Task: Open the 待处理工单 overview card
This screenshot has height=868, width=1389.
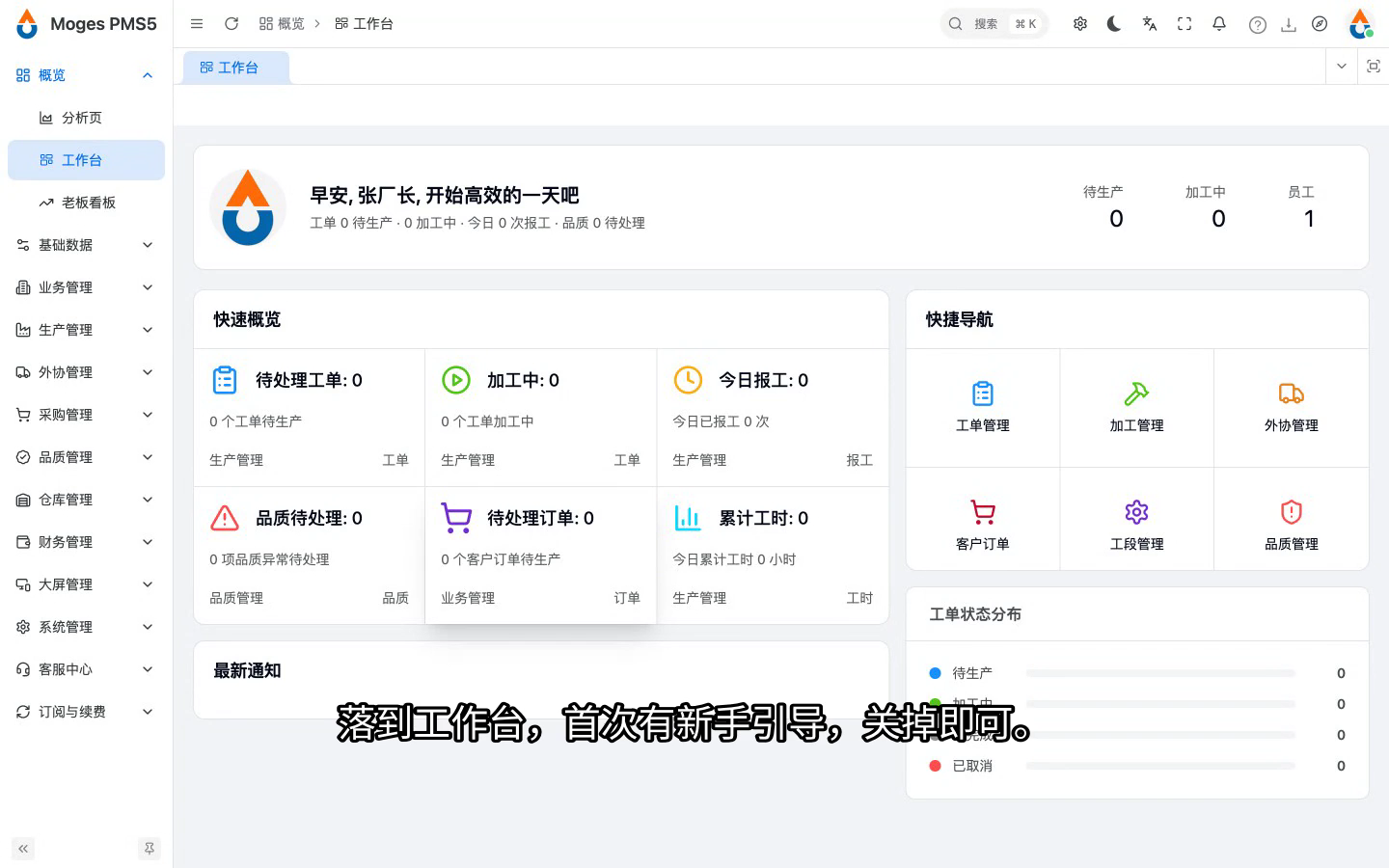Action: [x=310, y=418]
